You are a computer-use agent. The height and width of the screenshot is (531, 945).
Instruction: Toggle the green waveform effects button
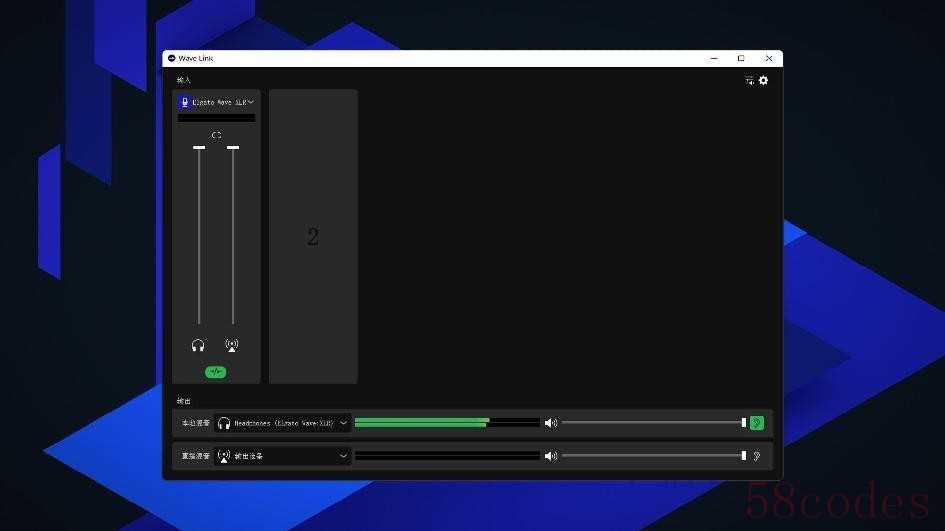216,372
